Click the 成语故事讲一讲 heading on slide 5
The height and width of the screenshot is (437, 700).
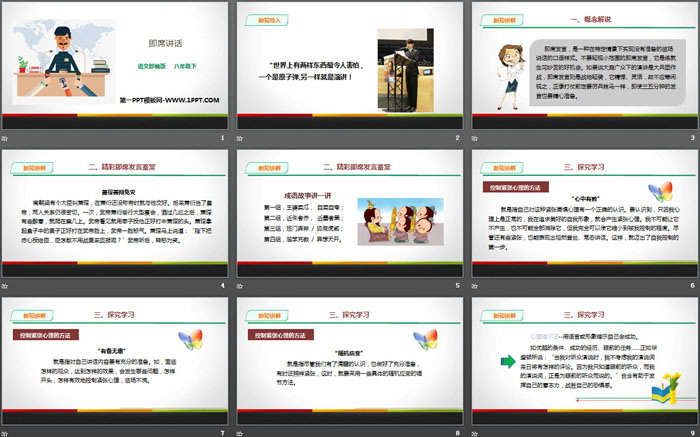pyautogui.click(x=308, y=195)
